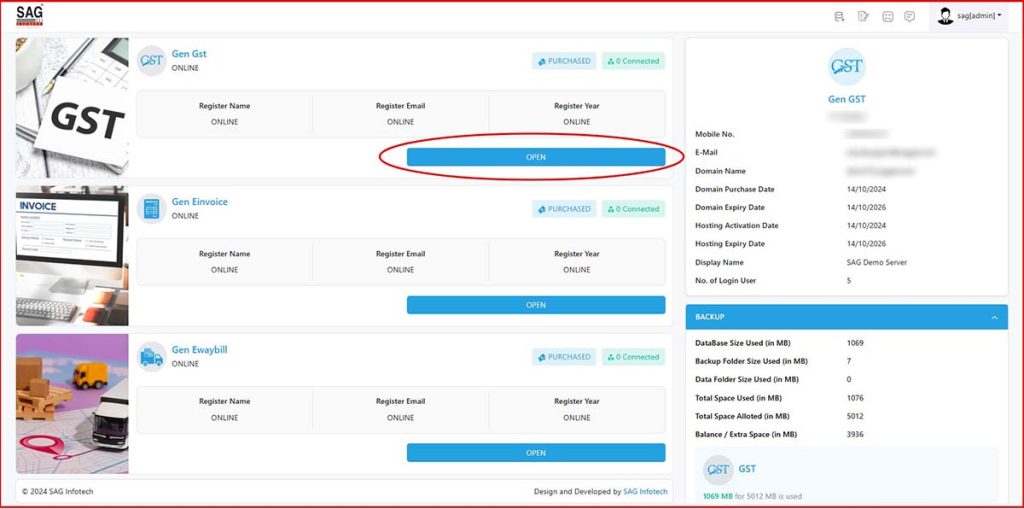The height and width of the screenshot is (509, 1024).
Task: Click the Gen Ewaybill truck logo icon
Action: pos(152,357)
